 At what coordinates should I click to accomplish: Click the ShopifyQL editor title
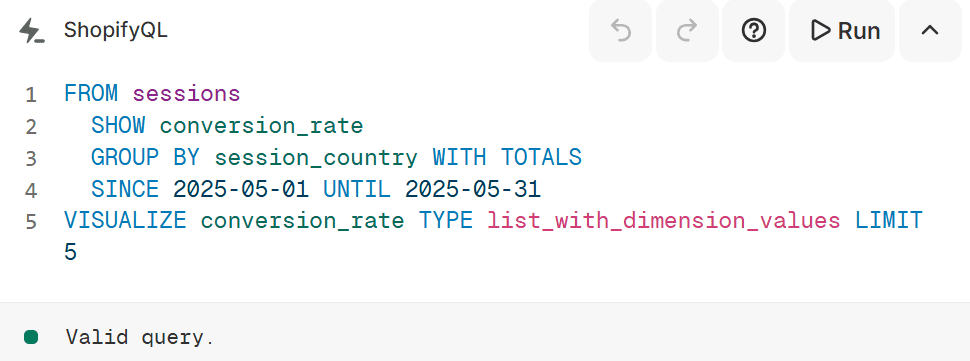click(x=116, y=31)
